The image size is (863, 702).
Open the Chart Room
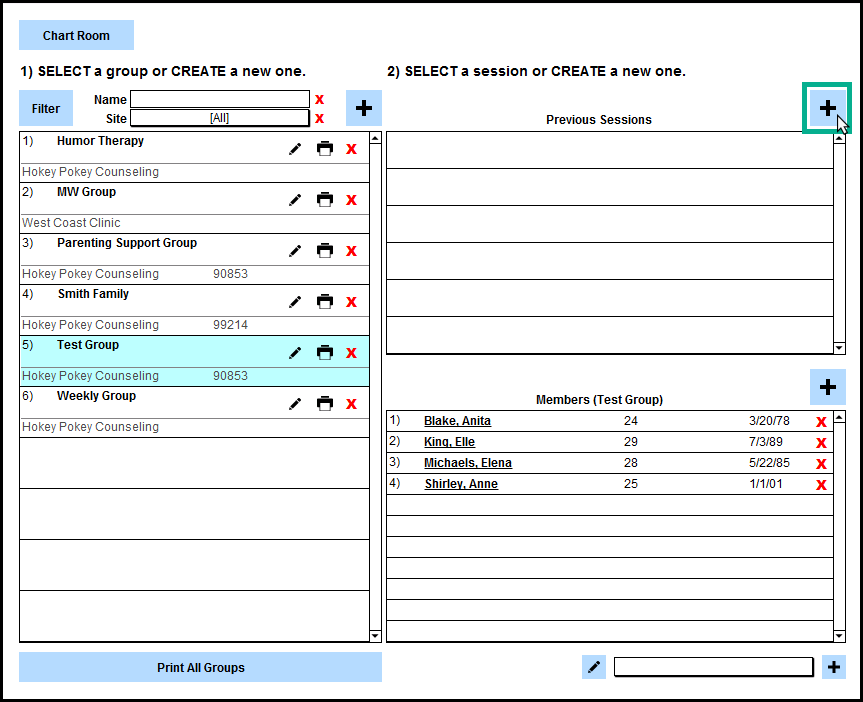(76, 36)
